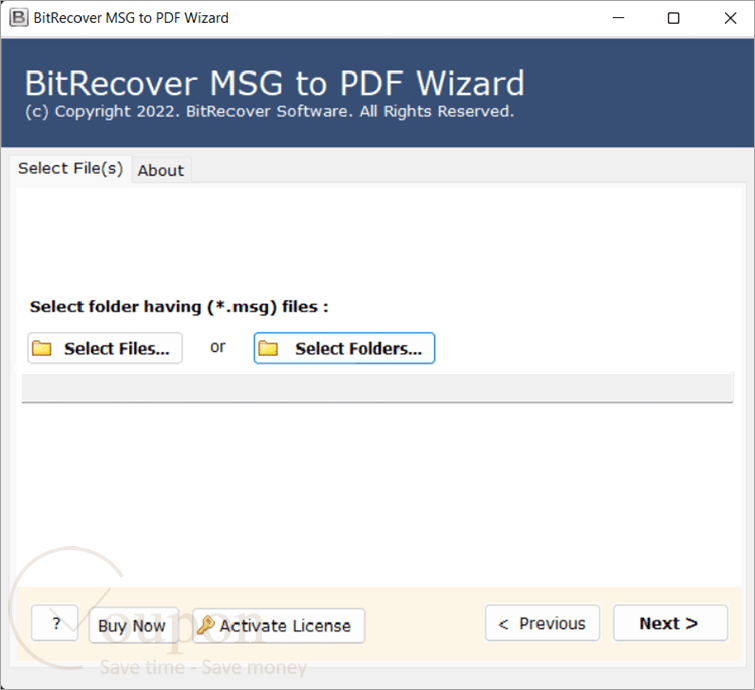Click the selected path field below buttons
The width and height of the screenshot is (755, 690).
(378, 388)
